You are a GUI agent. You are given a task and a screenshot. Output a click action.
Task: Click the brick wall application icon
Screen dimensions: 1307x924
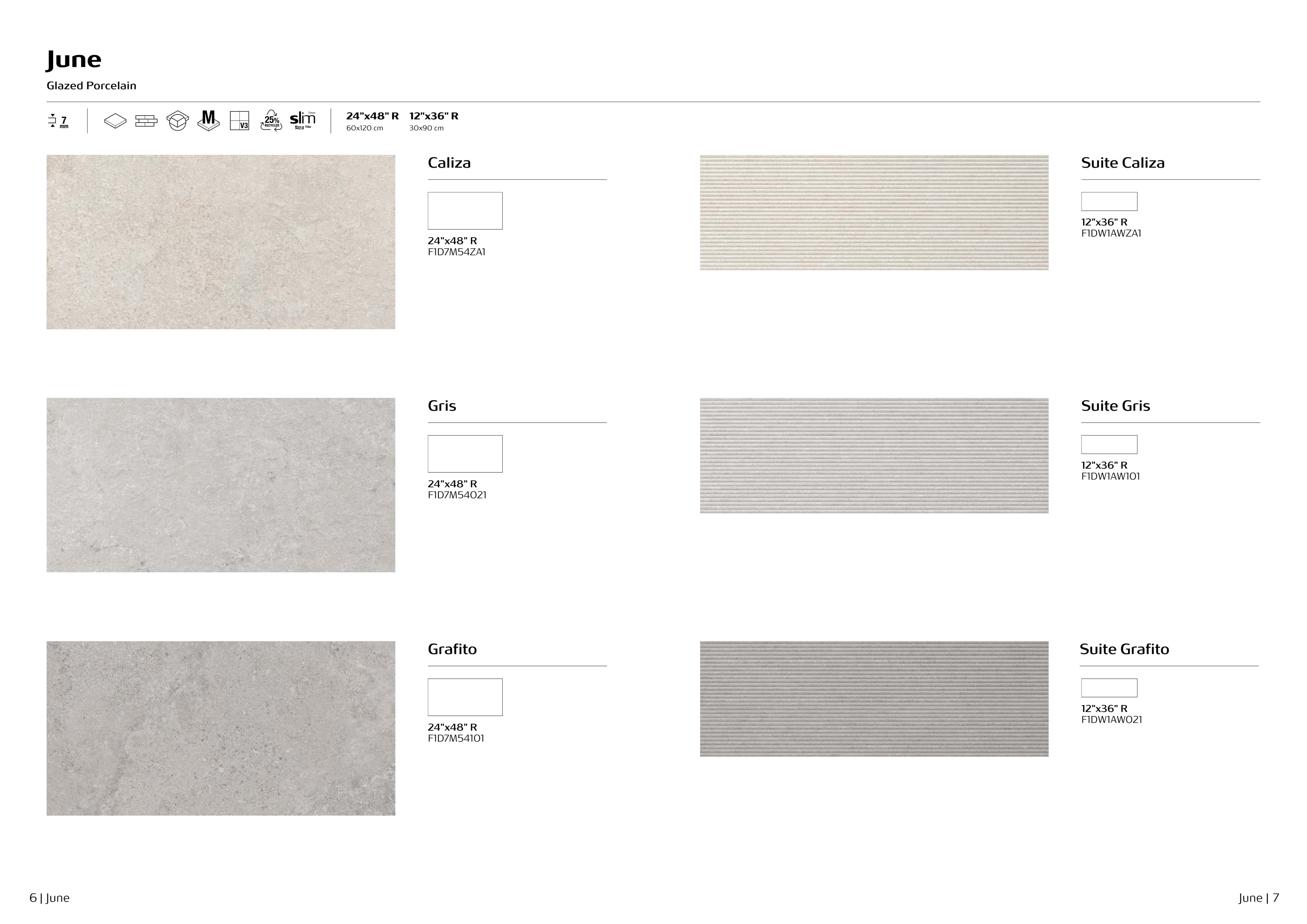click(146, 121)
